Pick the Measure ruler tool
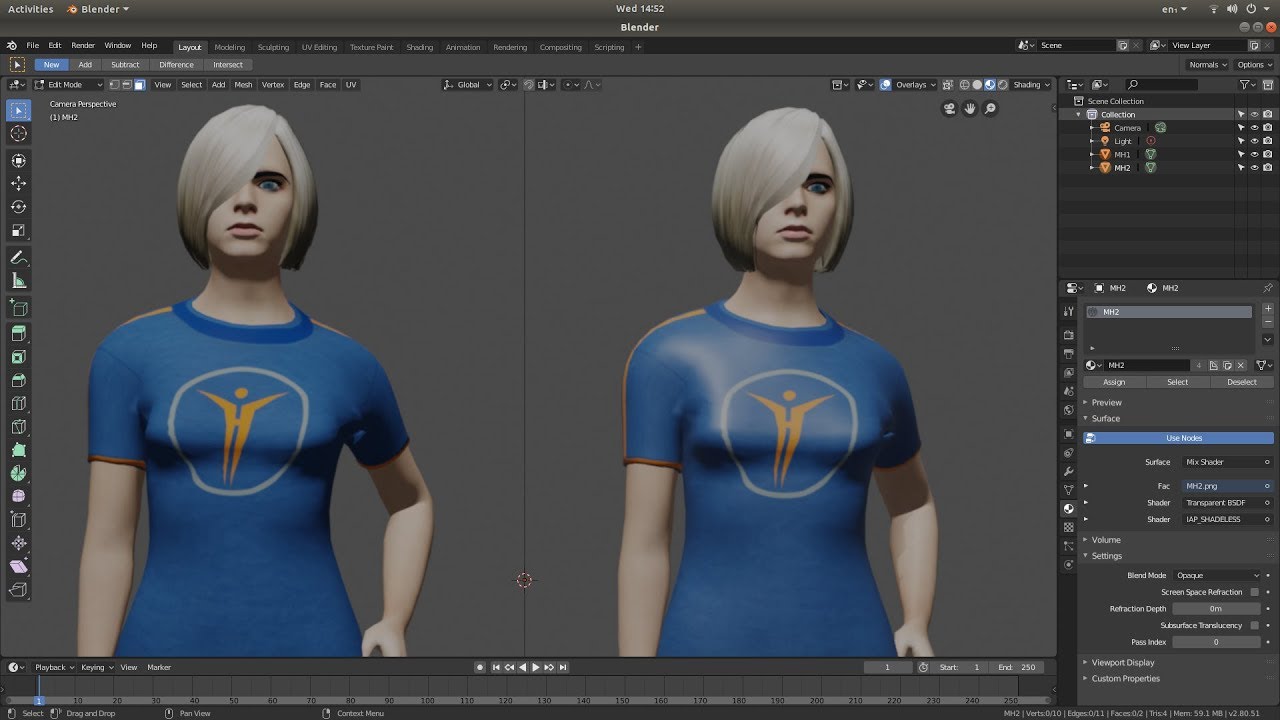The width and height of the screenshot is (1280, 720). point(19,281)
